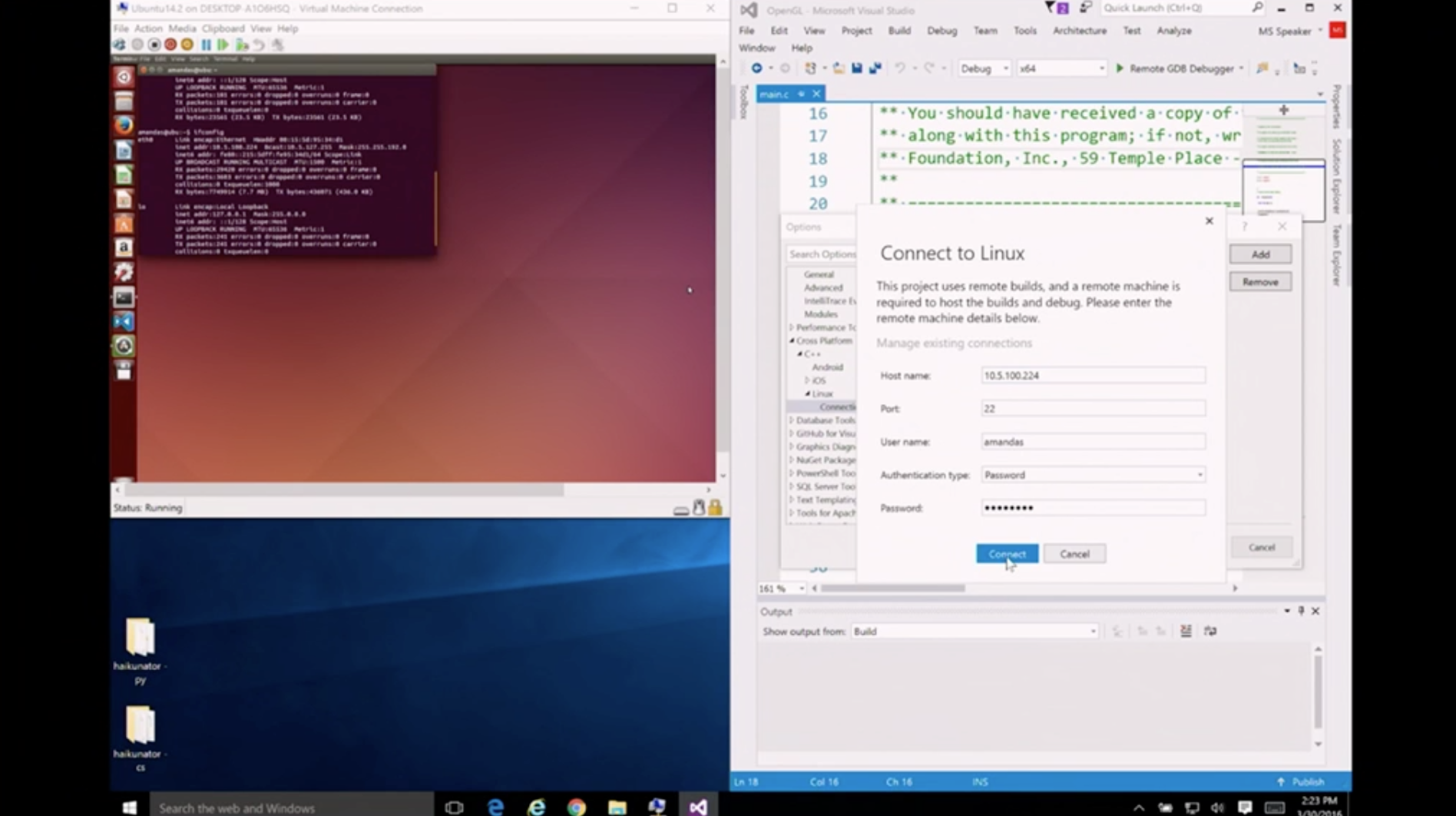The image size is (1456, 816).
Task: Click the Save All icon in the Visual Studio toolbar
Action: point(875,68)
